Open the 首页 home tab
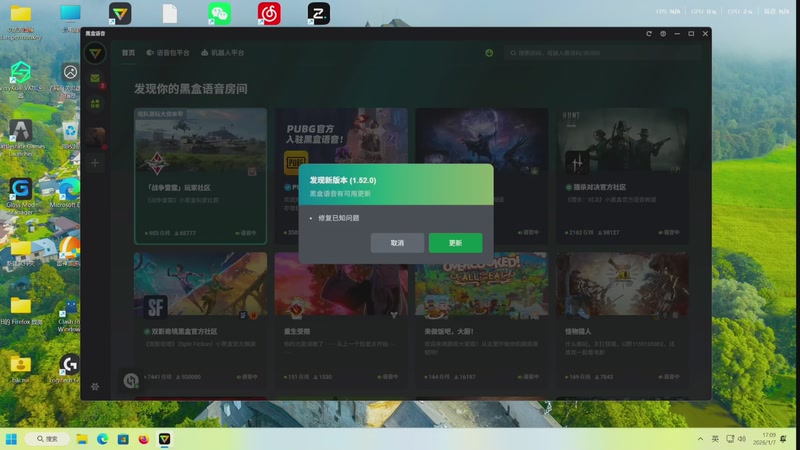Image resolution: width=800 pixels, height=450 pixels. [x=128, y=53]
